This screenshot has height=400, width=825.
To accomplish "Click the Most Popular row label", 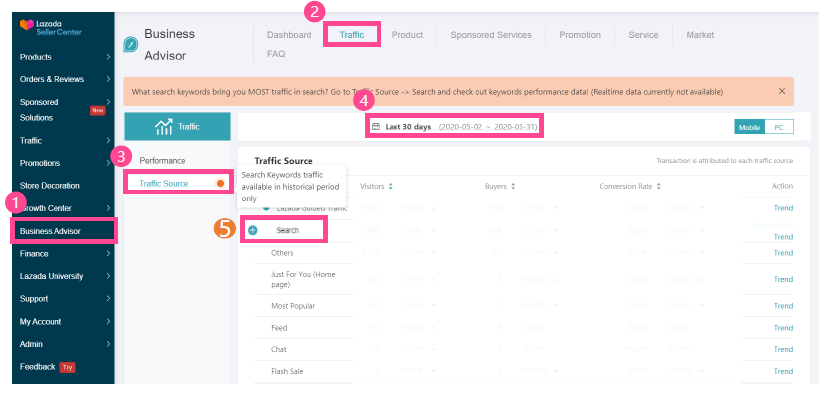I will [x=293, y=306].
